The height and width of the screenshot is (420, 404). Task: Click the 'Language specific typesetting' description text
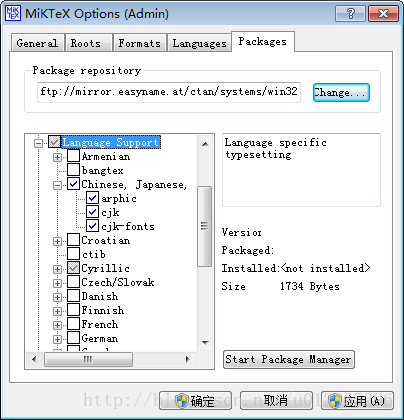tap(275, 149)
